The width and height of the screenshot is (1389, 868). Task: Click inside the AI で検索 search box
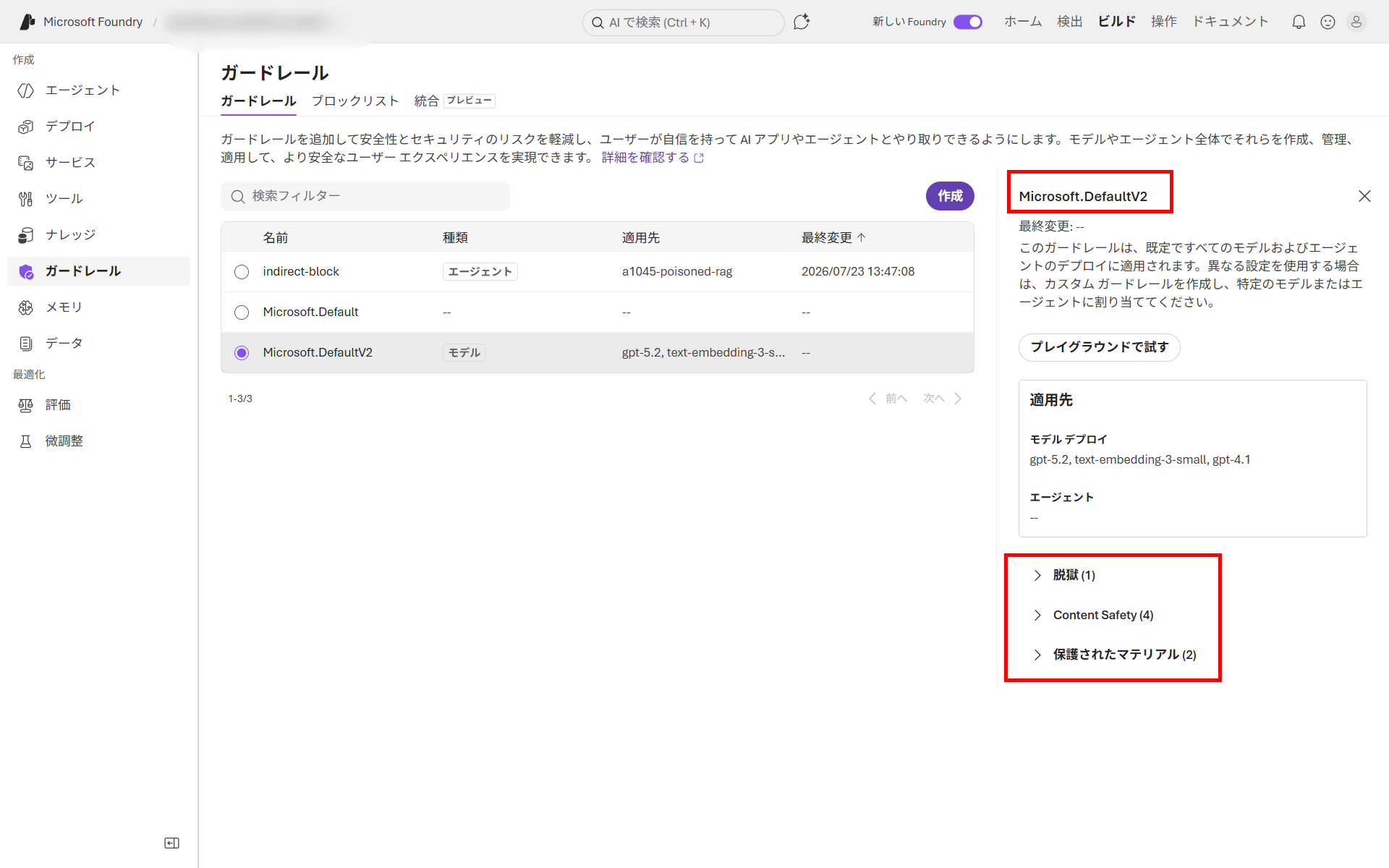coord(684,22)
